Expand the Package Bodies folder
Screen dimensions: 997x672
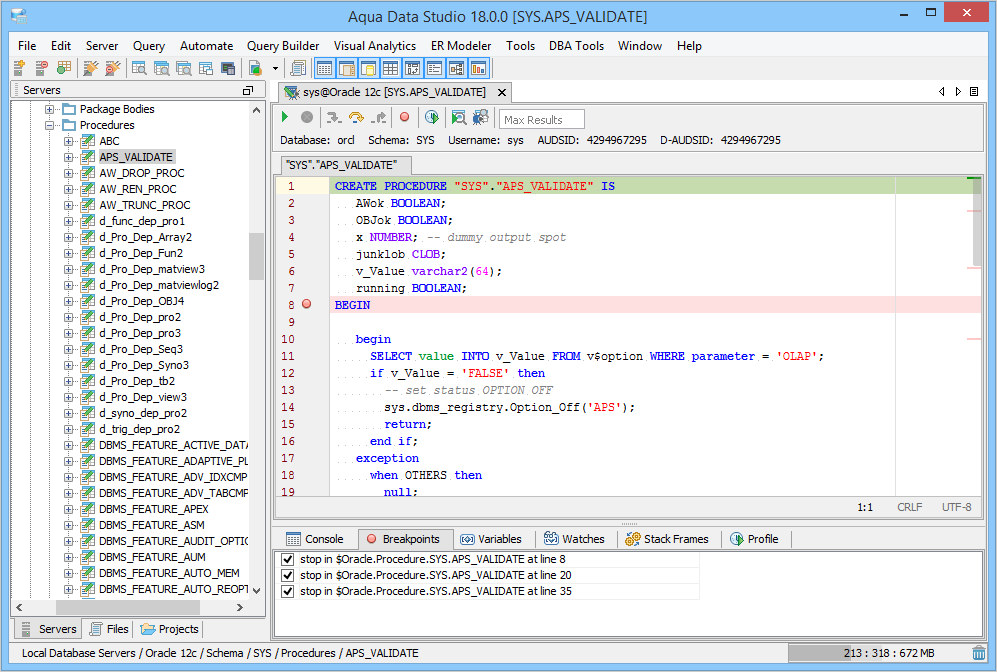(x=50, y=110)
